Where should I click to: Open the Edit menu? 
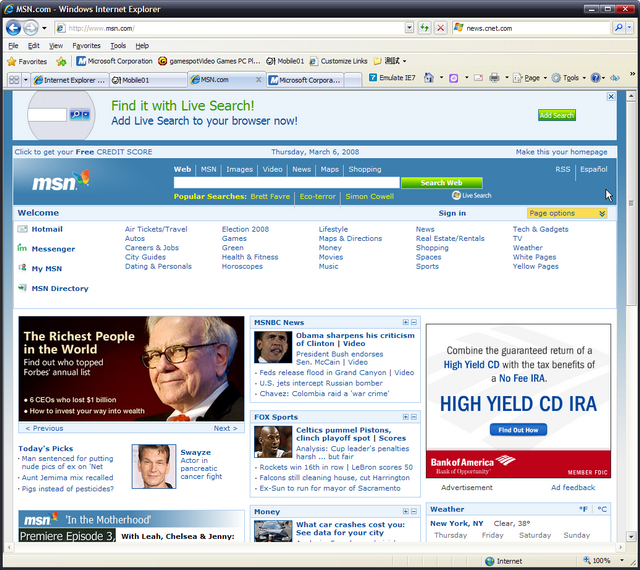coord(33,45)
